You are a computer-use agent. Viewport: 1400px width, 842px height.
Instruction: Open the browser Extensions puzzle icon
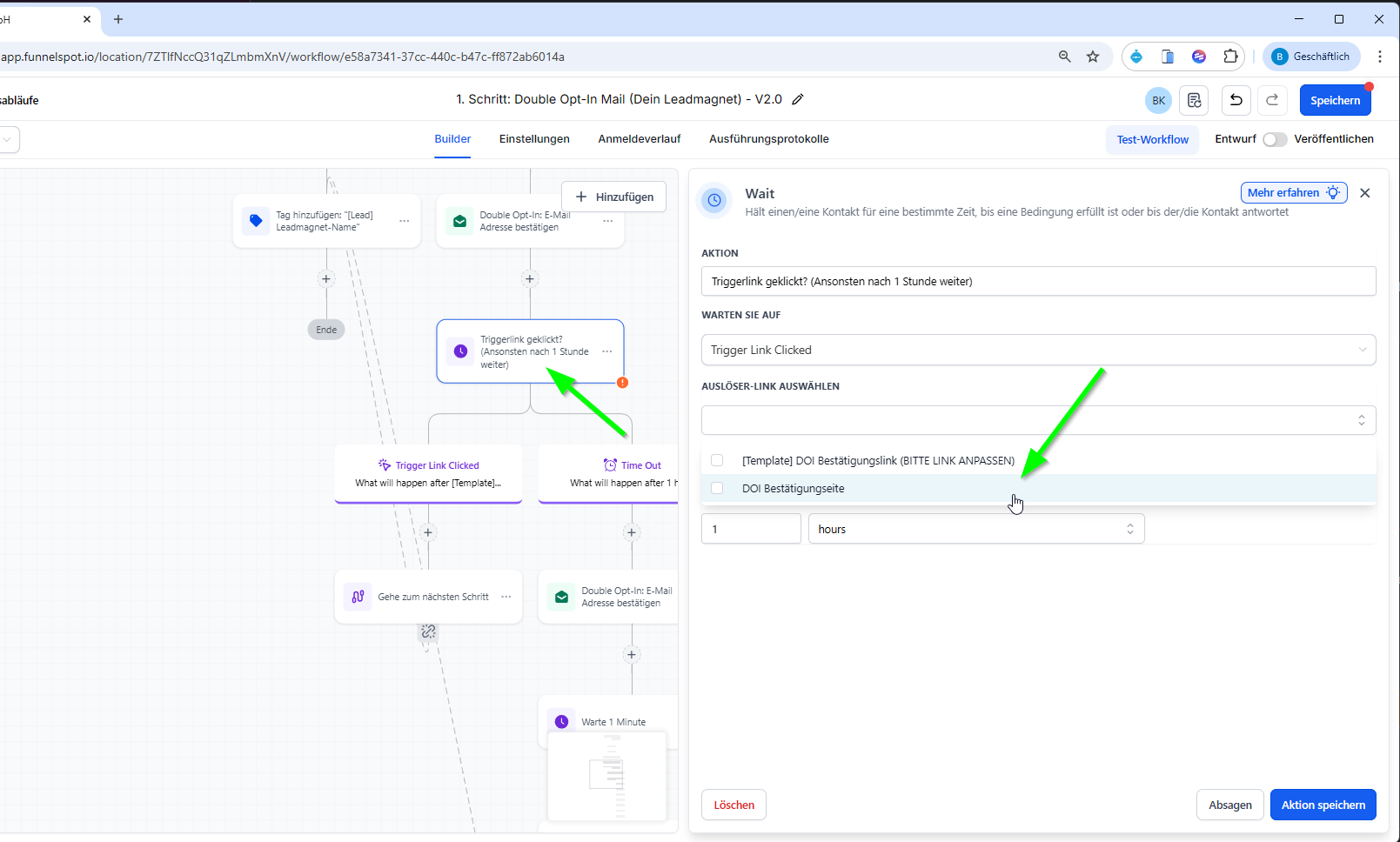pos(1230,57)
